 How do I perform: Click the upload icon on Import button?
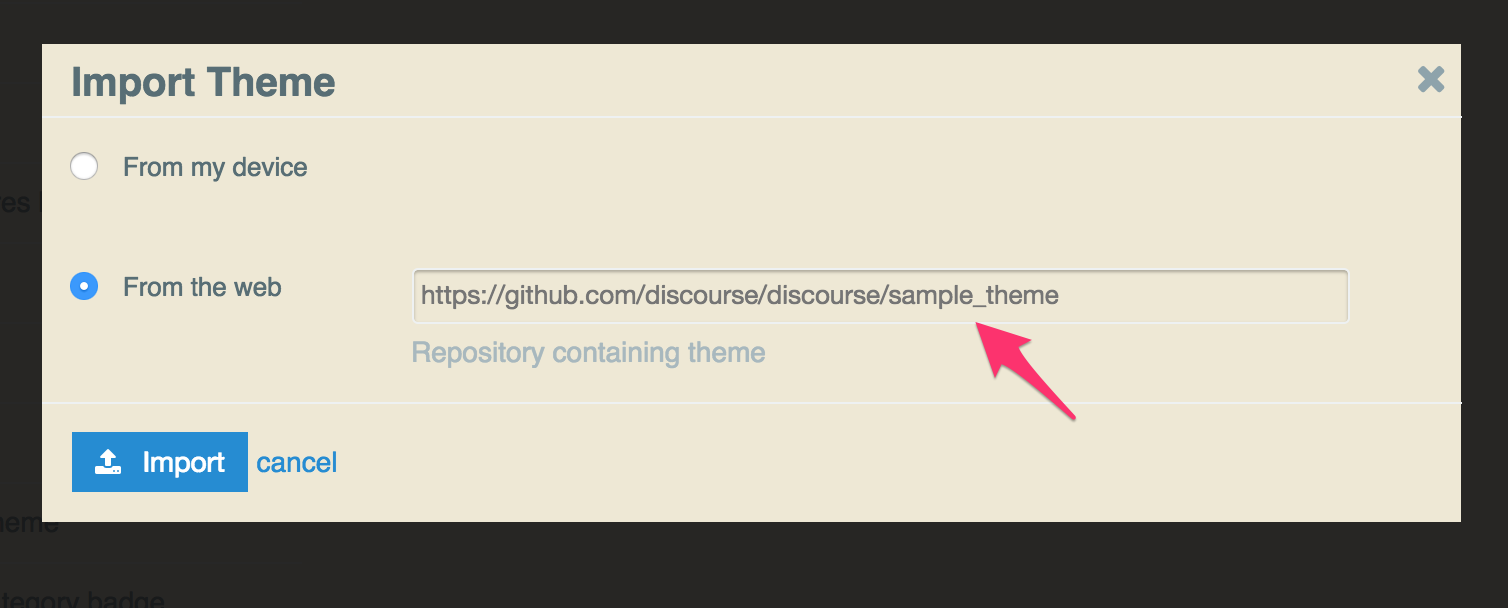click(108, 462)
